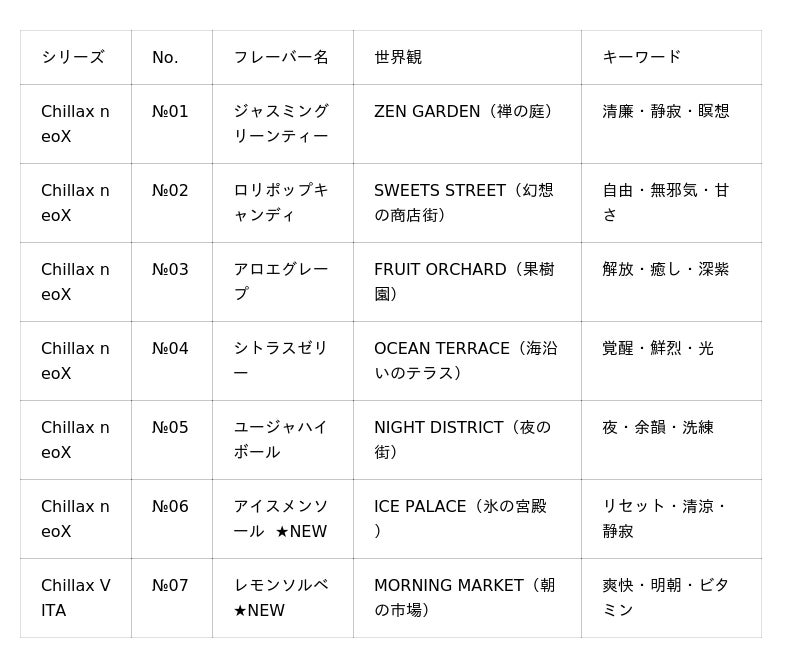Viewport: 800px width, 668px height.
Task: Select the Chillax VITA series cell
Action: point(76,598)
